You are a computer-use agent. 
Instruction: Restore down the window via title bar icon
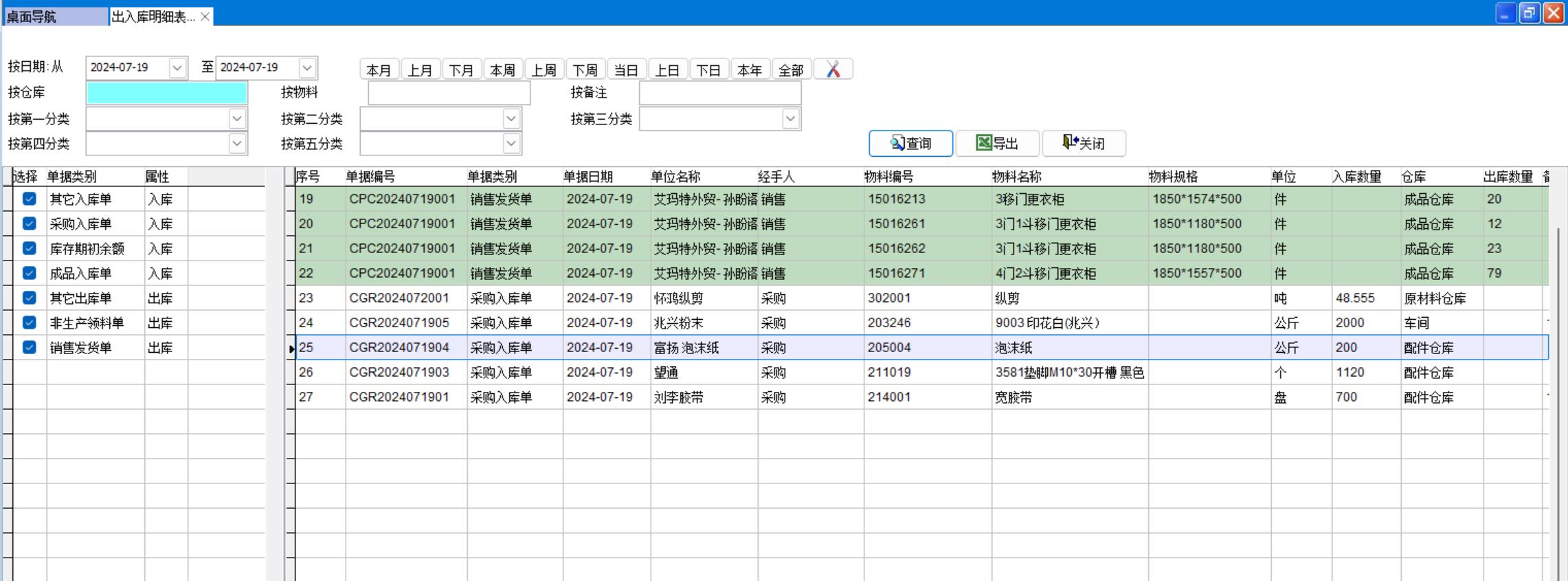coord(1529,13)
